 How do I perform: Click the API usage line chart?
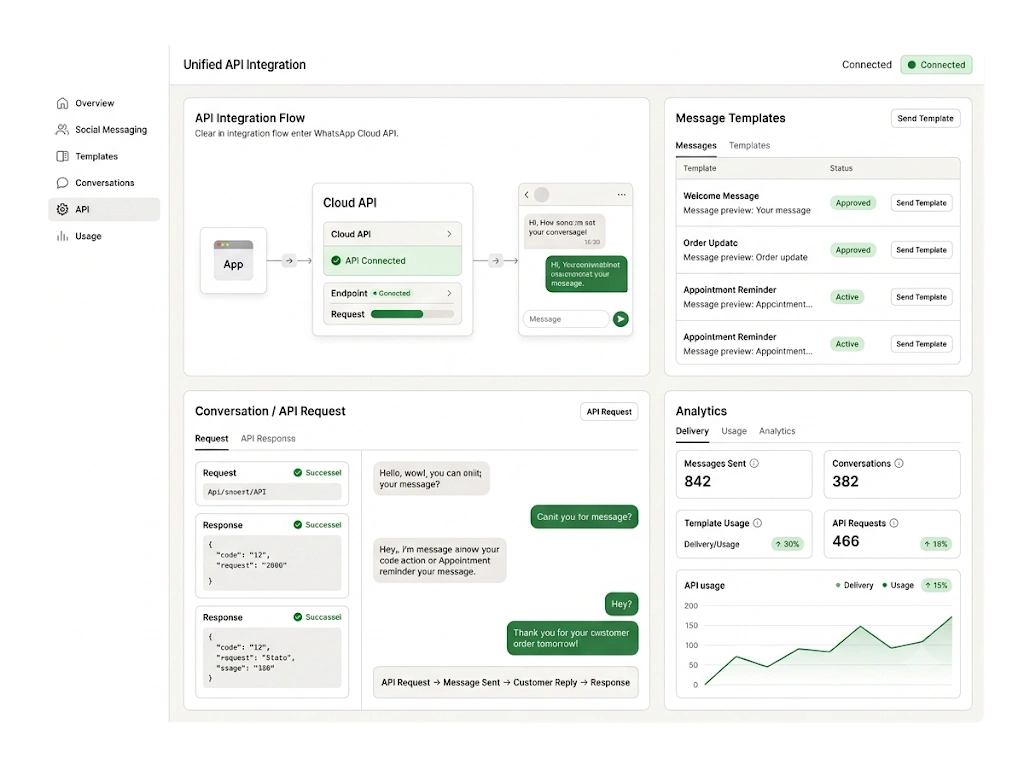coord(827,645)
